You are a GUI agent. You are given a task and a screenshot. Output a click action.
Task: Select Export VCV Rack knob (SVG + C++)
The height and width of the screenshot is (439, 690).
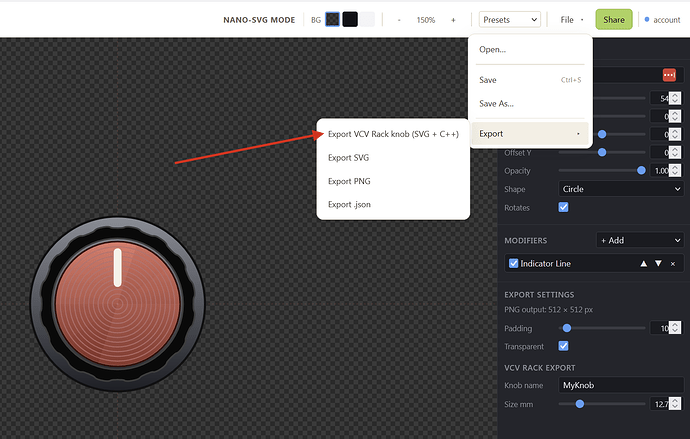click(393, 134)
